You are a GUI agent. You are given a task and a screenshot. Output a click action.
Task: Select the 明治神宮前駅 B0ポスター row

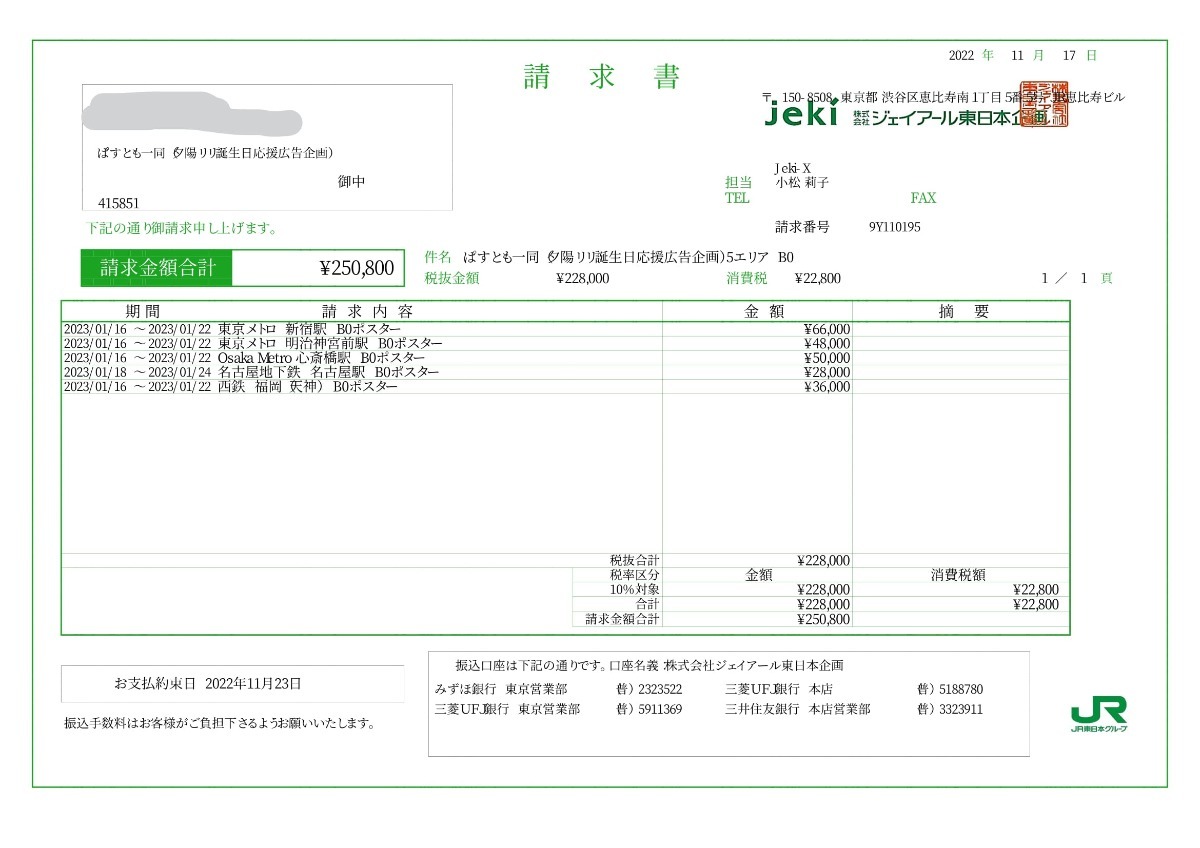click(x=565, y=343)
